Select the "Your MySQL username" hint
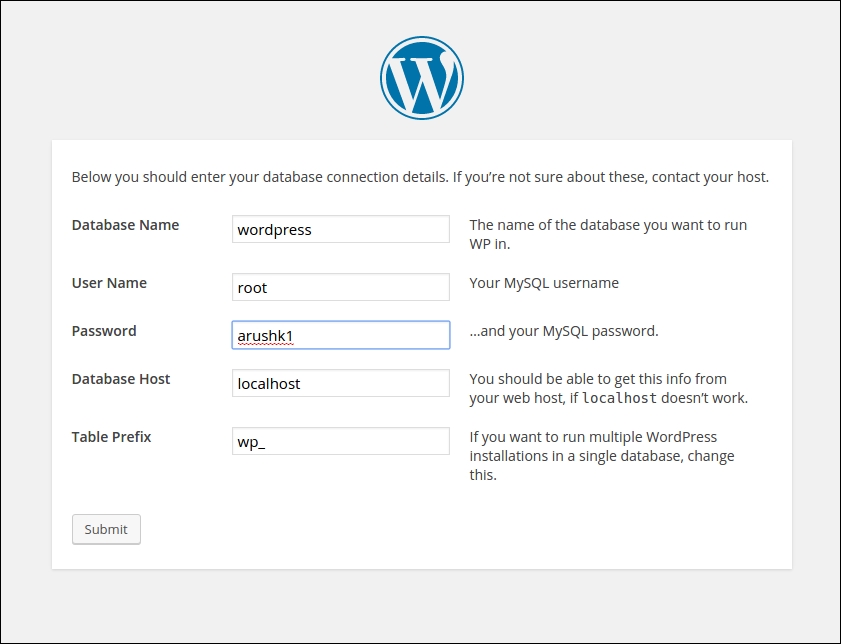 pyautogui.click(x=544, y=283)
